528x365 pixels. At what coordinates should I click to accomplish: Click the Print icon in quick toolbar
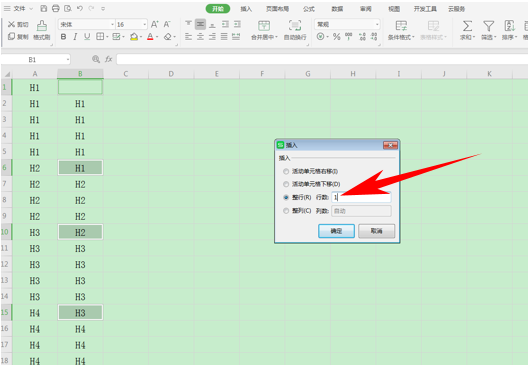coord(56,9)
